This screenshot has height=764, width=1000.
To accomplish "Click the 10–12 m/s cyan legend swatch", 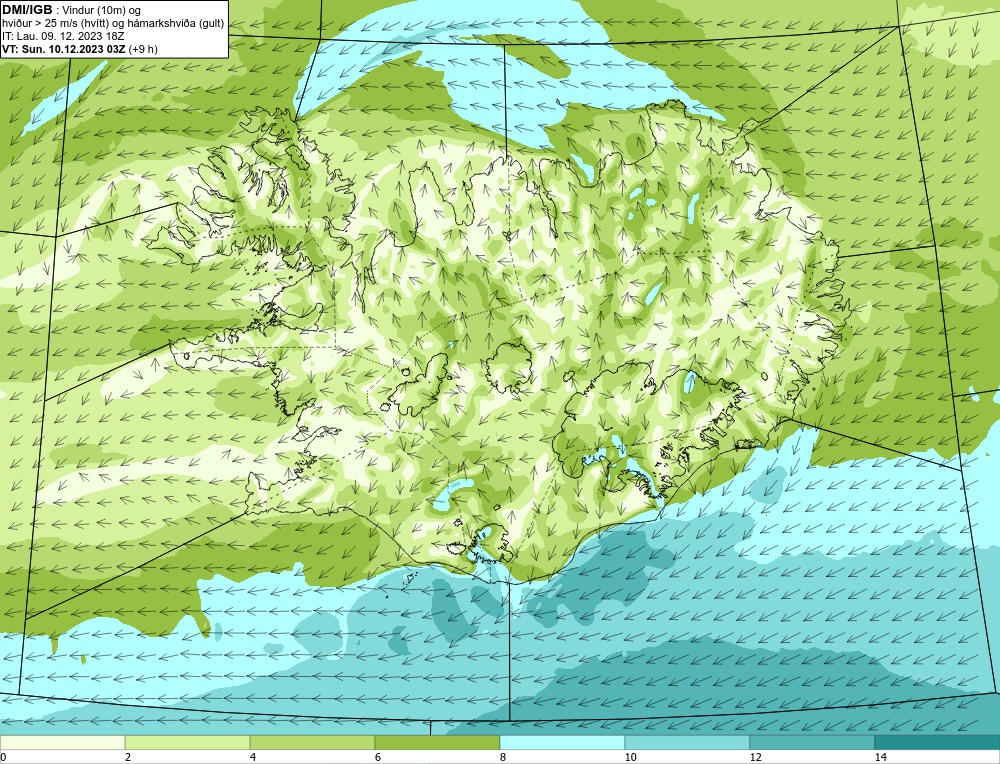I will 688,742.
